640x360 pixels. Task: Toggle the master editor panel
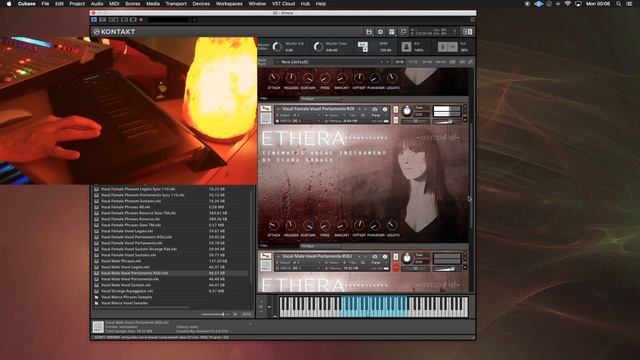click(x=263, y=47)
